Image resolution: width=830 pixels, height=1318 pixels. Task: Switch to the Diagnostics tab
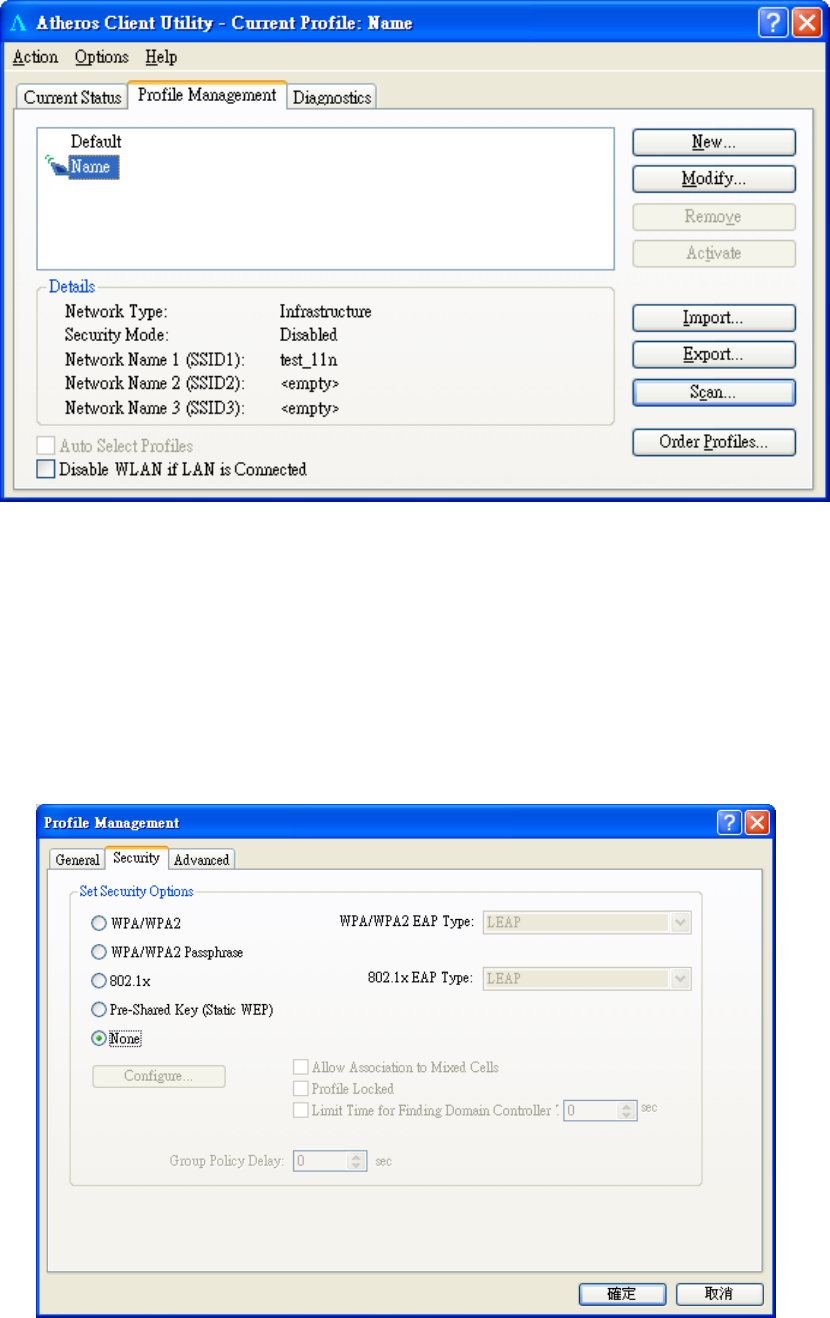pyautogui.click(x=332, y=97)
